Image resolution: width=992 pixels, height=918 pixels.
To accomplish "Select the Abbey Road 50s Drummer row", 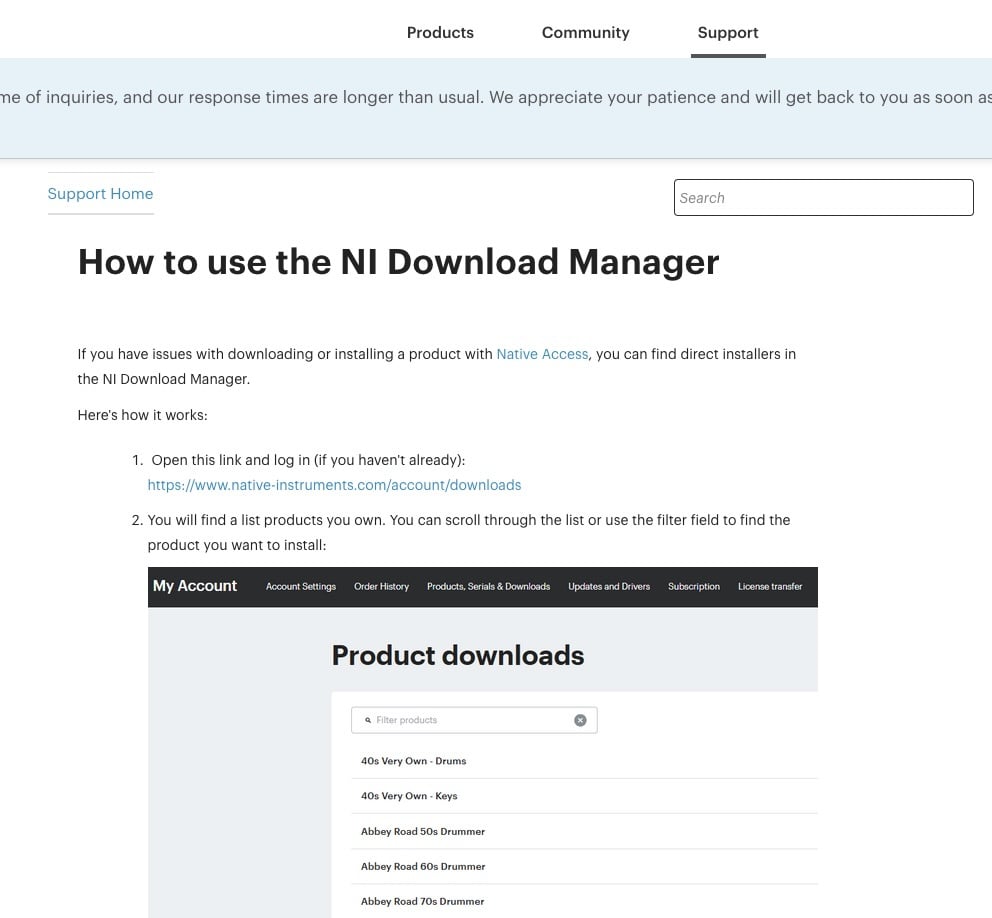I will (x=584, y=831).
